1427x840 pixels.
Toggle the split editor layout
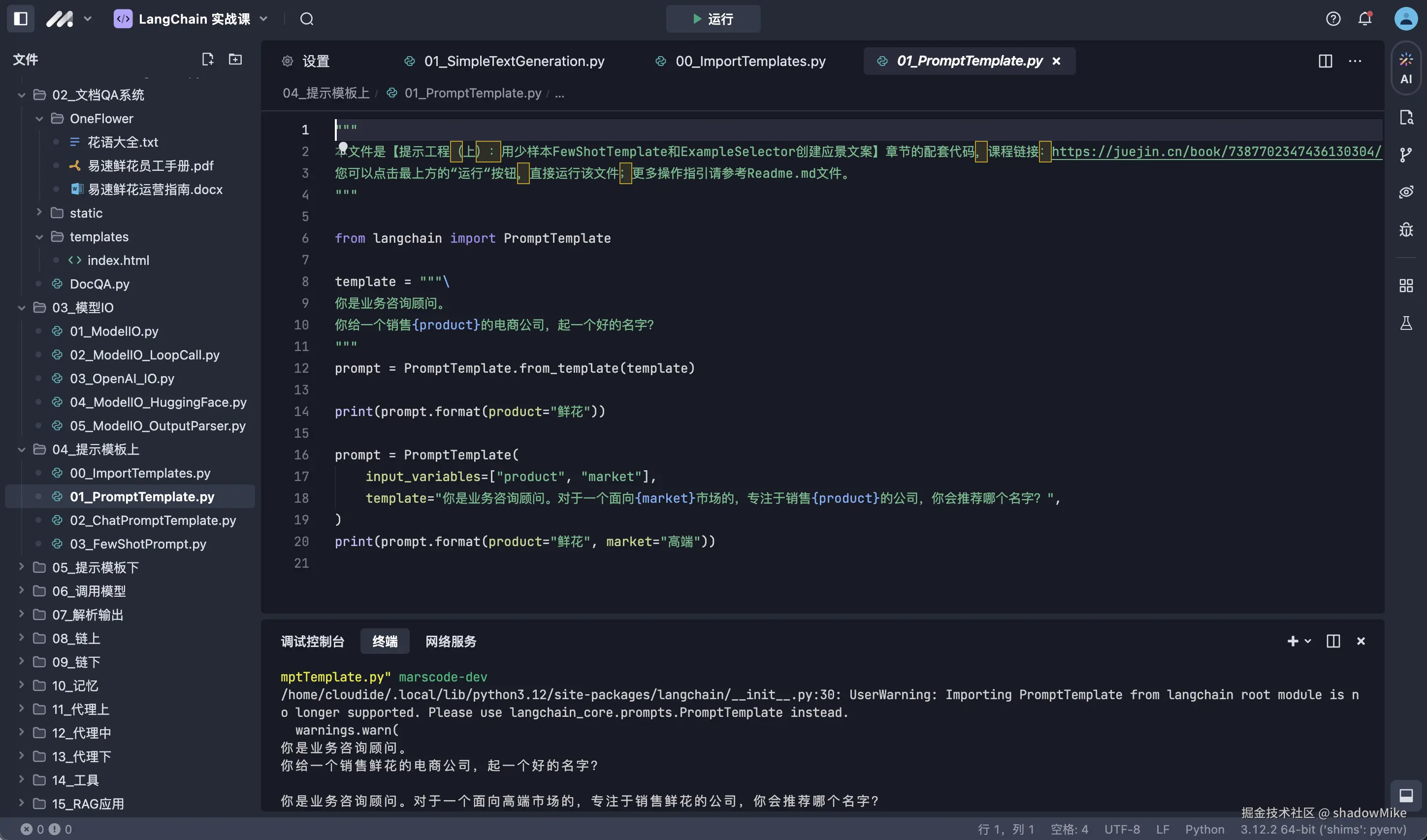click(1326, 61)
